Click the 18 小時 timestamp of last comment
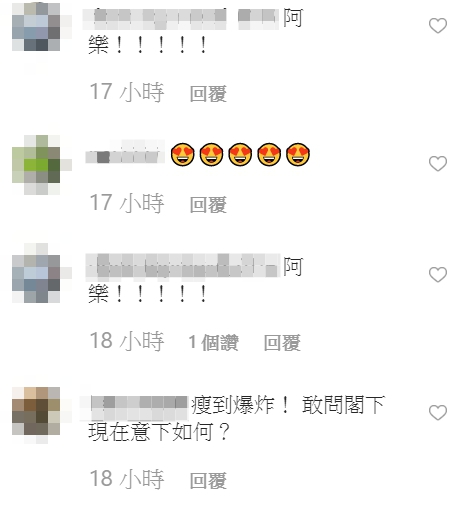 [127, 479]
